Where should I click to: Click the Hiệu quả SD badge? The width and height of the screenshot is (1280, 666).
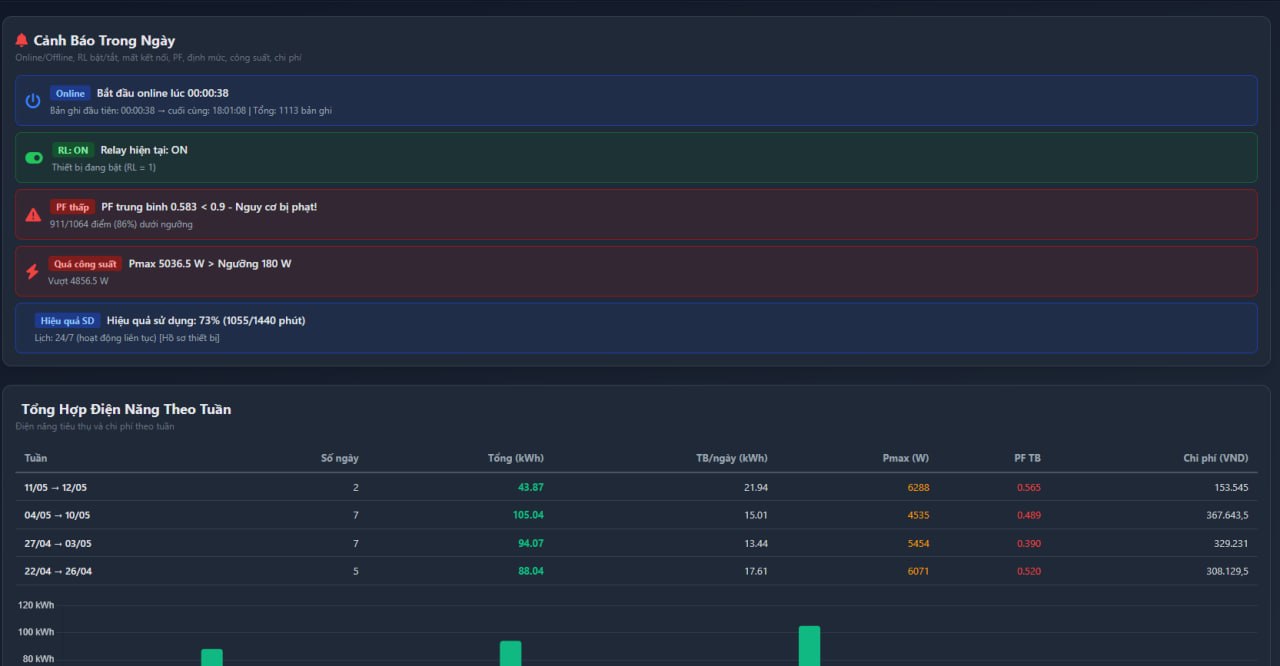tap(68, 321)
